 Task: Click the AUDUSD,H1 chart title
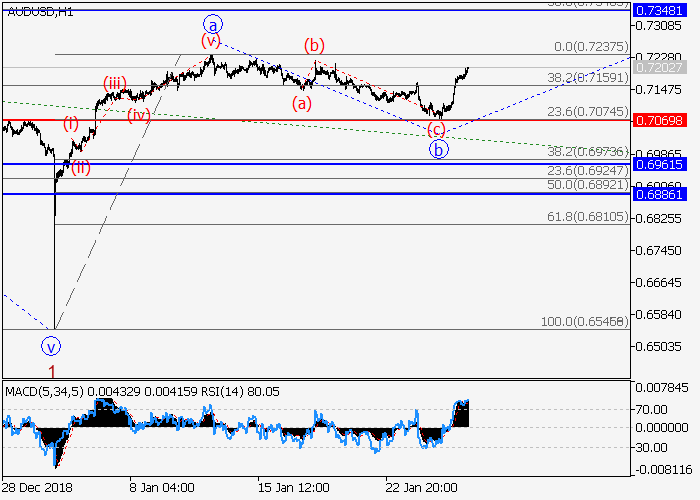pyautogui.click(x=40, y=12)
